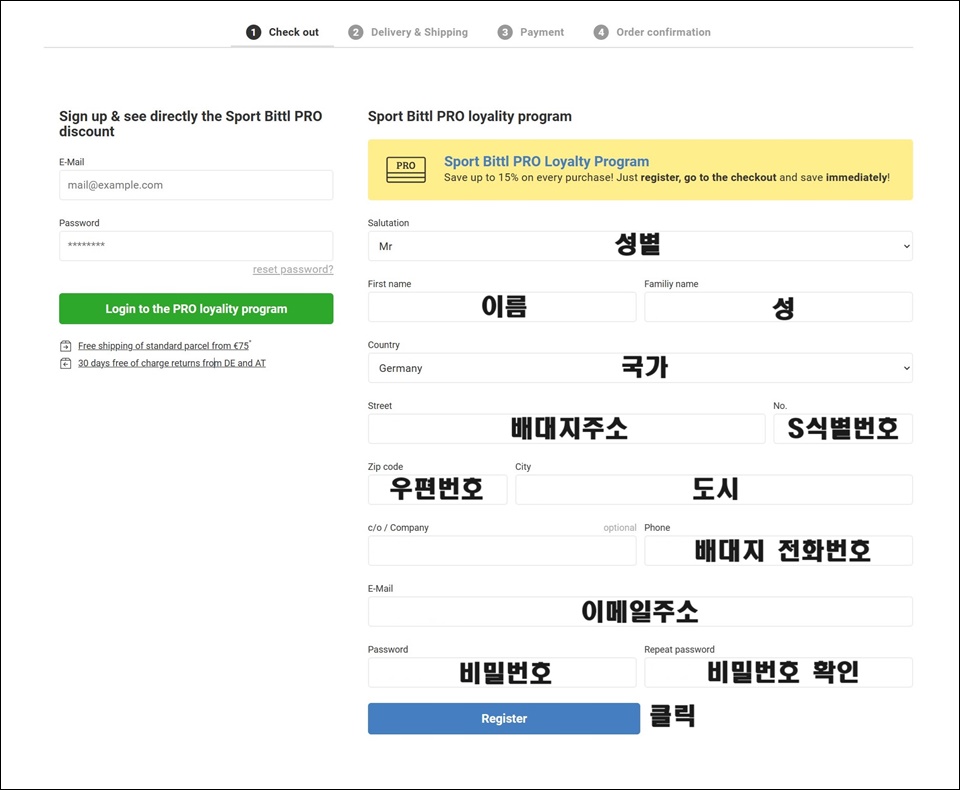Click the green Login to the PRO loyality program button
The width and height of the screenshot is (960, 790).
click(196, 309)
